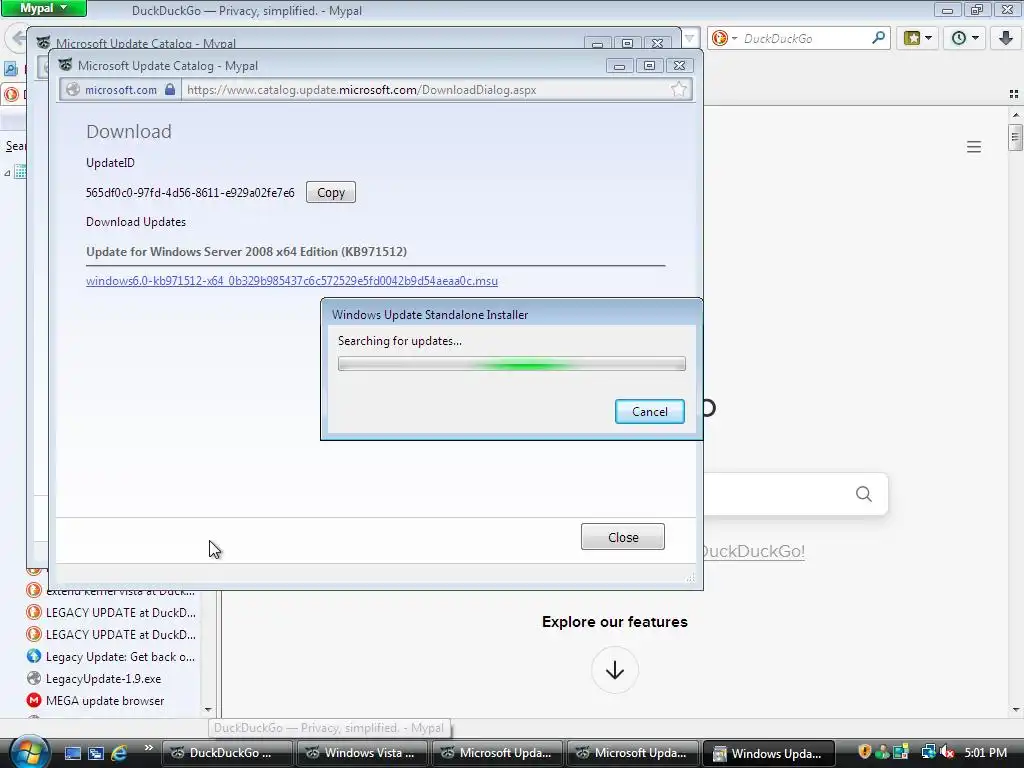Screen dimensions: 1024x768
Task: Cancel the Windows Update Standalone Installer search
Action: point(649,411)
